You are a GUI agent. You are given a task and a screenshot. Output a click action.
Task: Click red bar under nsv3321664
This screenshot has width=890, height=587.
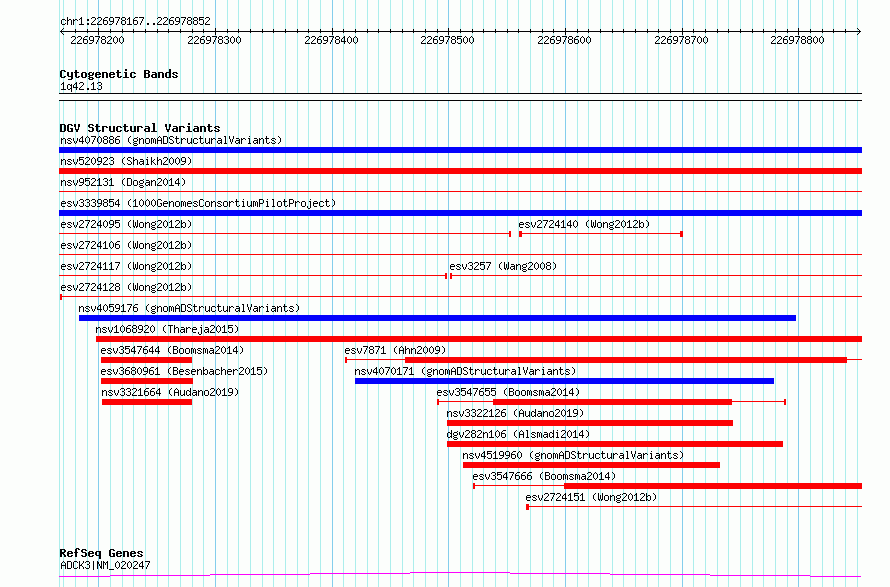point(147,402)
